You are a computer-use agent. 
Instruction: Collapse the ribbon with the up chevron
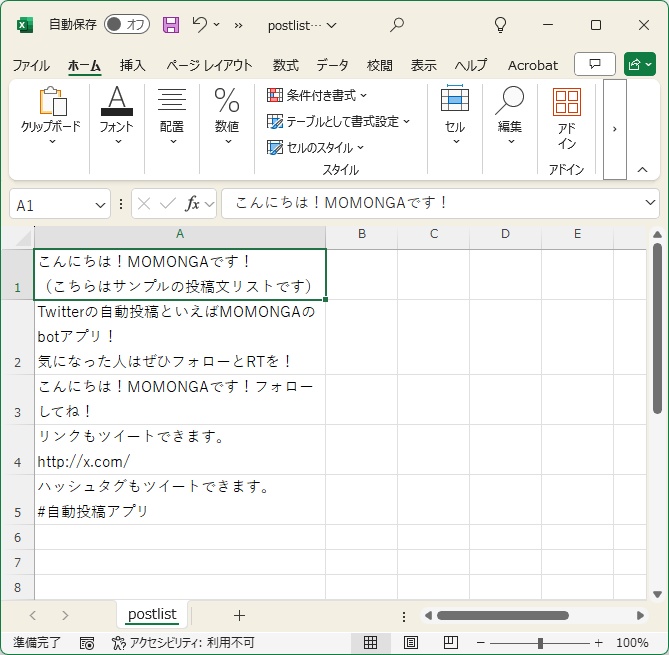point(642,170)
